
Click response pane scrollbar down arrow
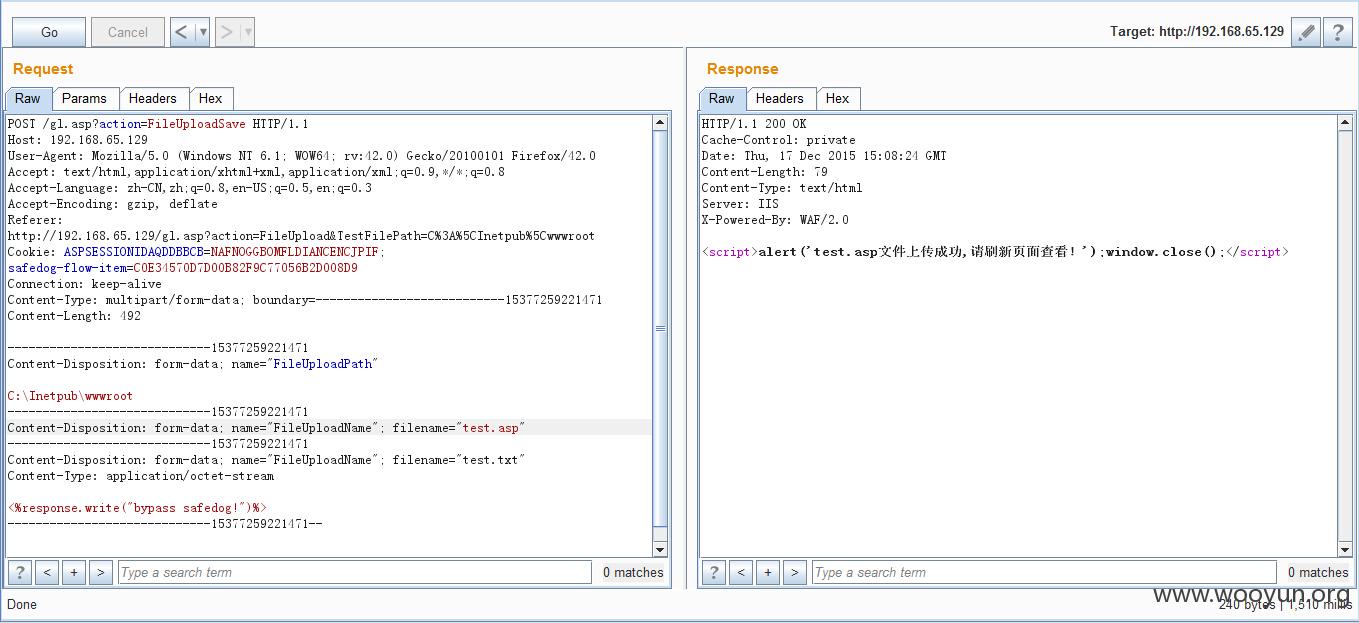pyautogui.click(x=1345, y=549)
